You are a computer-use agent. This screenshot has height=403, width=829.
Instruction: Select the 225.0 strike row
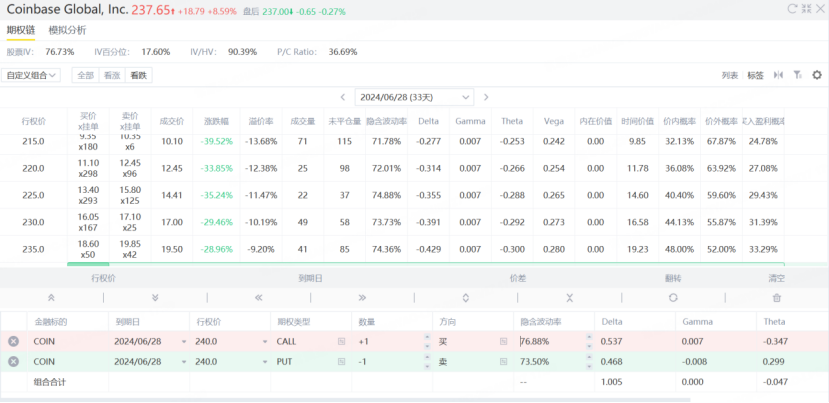coord(392,195)
